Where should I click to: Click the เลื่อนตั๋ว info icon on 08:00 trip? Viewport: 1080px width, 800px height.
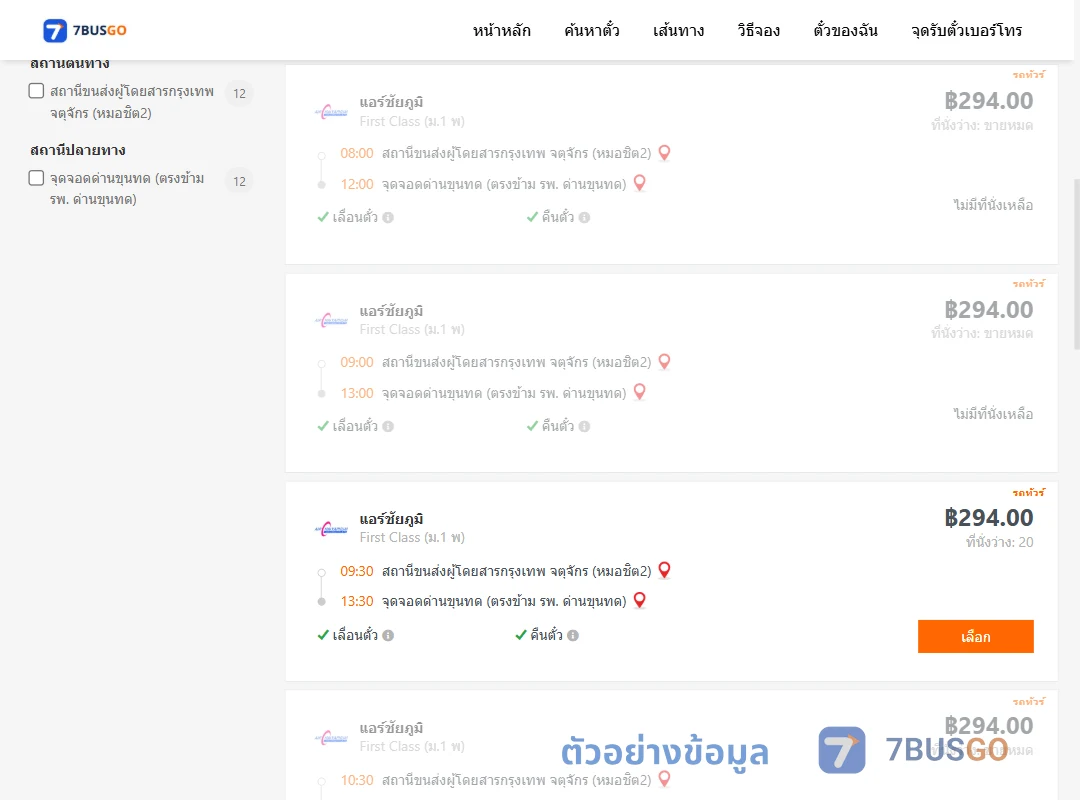[388, 218]
